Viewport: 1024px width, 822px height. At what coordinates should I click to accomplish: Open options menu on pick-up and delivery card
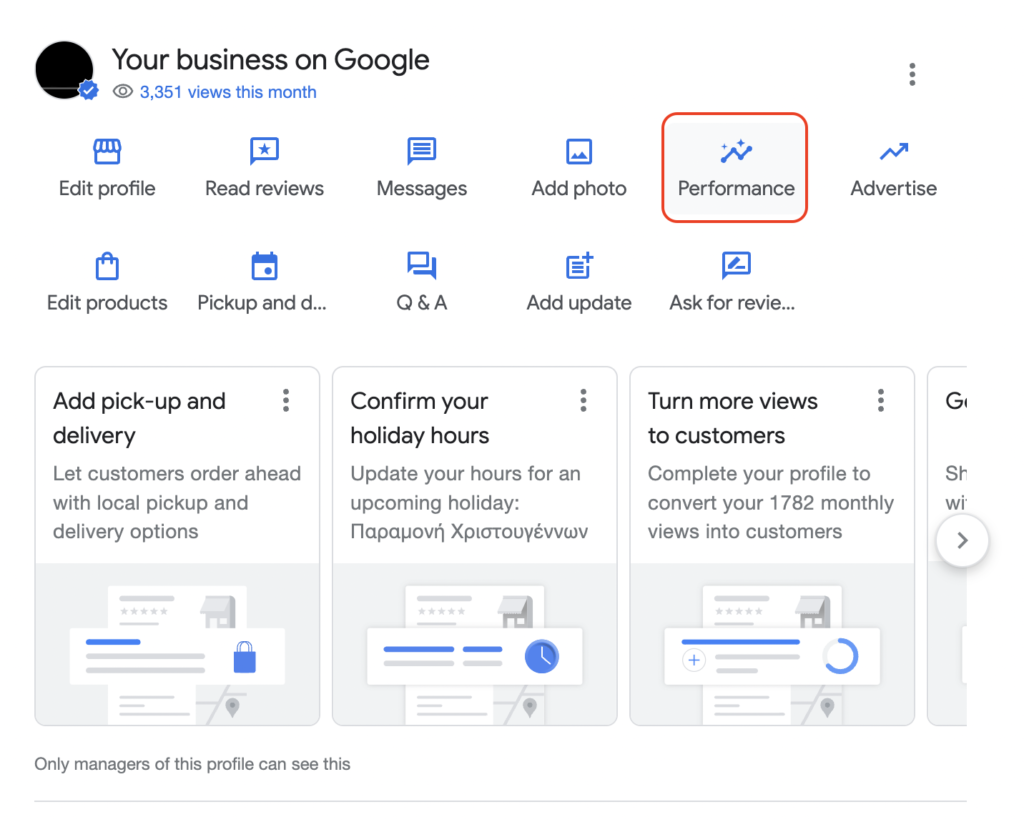286,401
